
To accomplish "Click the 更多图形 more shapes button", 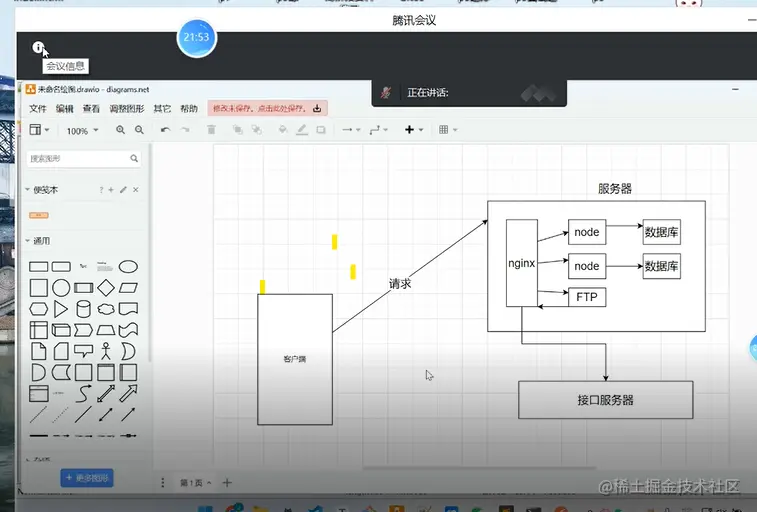I will pos(87,478).
